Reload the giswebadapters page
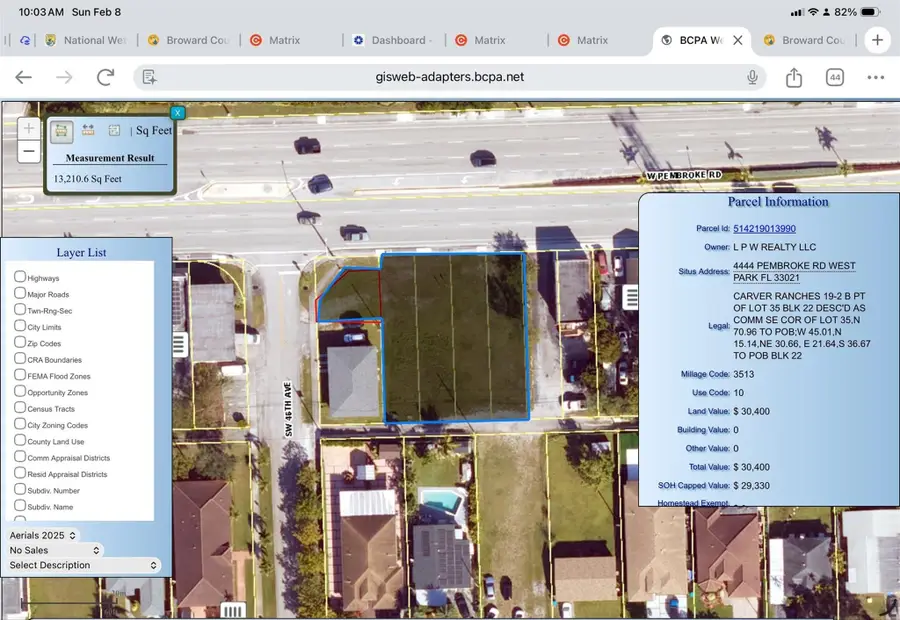The width and height of the screenshot is (900, 620). [x=105, y=76]
